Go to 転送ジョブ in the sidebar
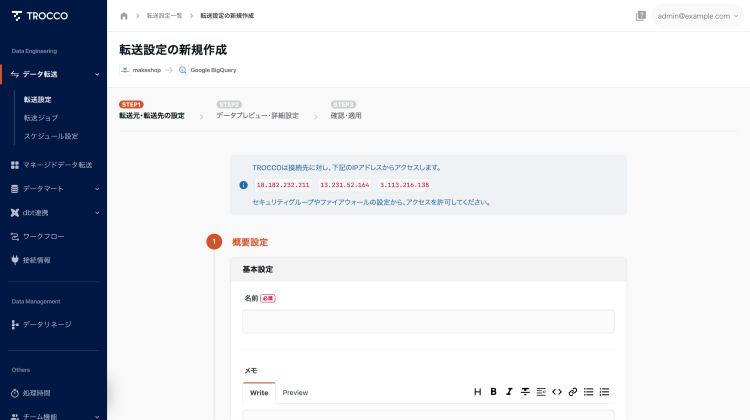 41,118
